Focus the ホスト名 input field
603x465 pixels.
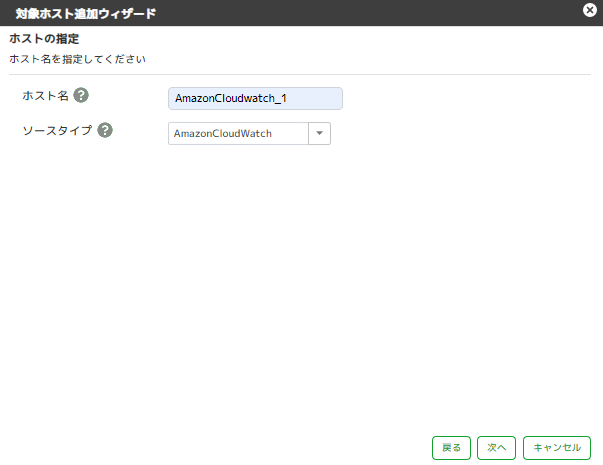pyautogui.click(x=255, y=98)
